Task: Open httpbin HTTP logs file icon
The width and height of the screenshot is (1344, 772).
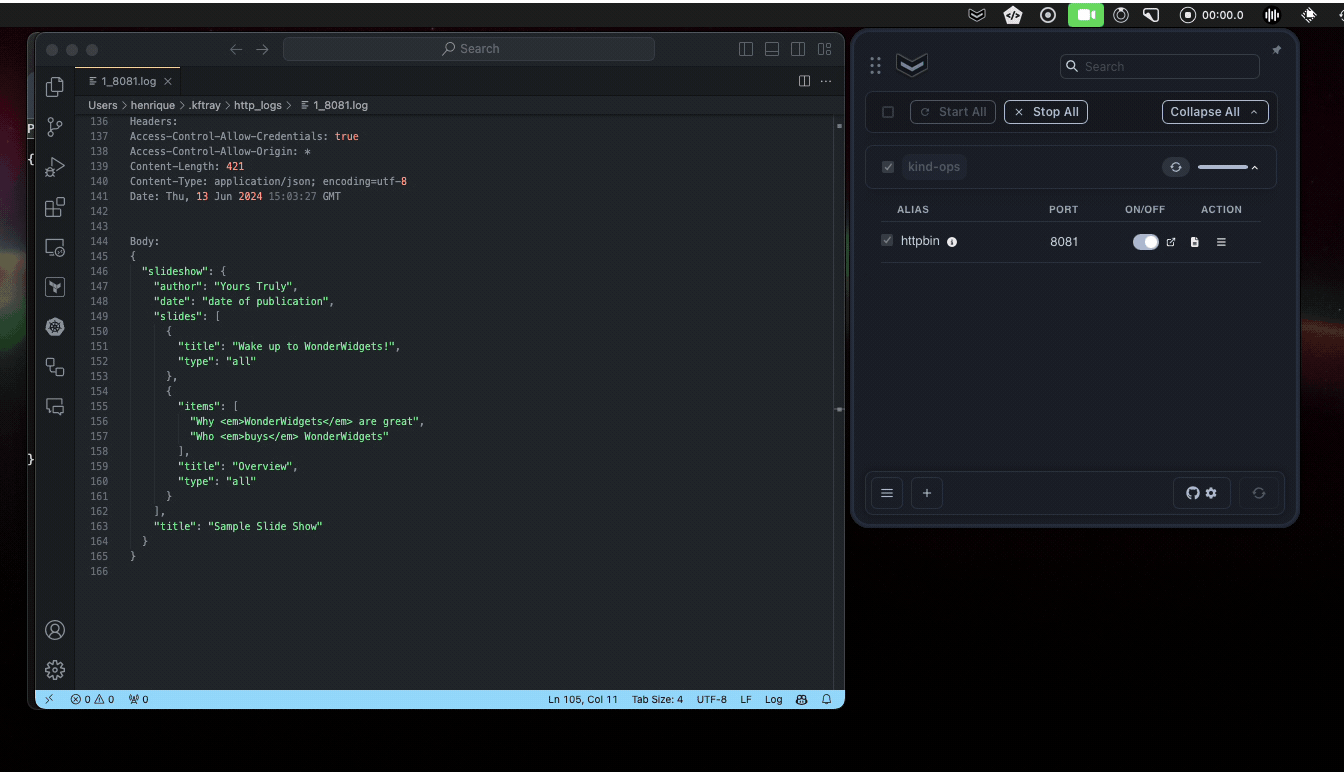Action: [1194, 242]
